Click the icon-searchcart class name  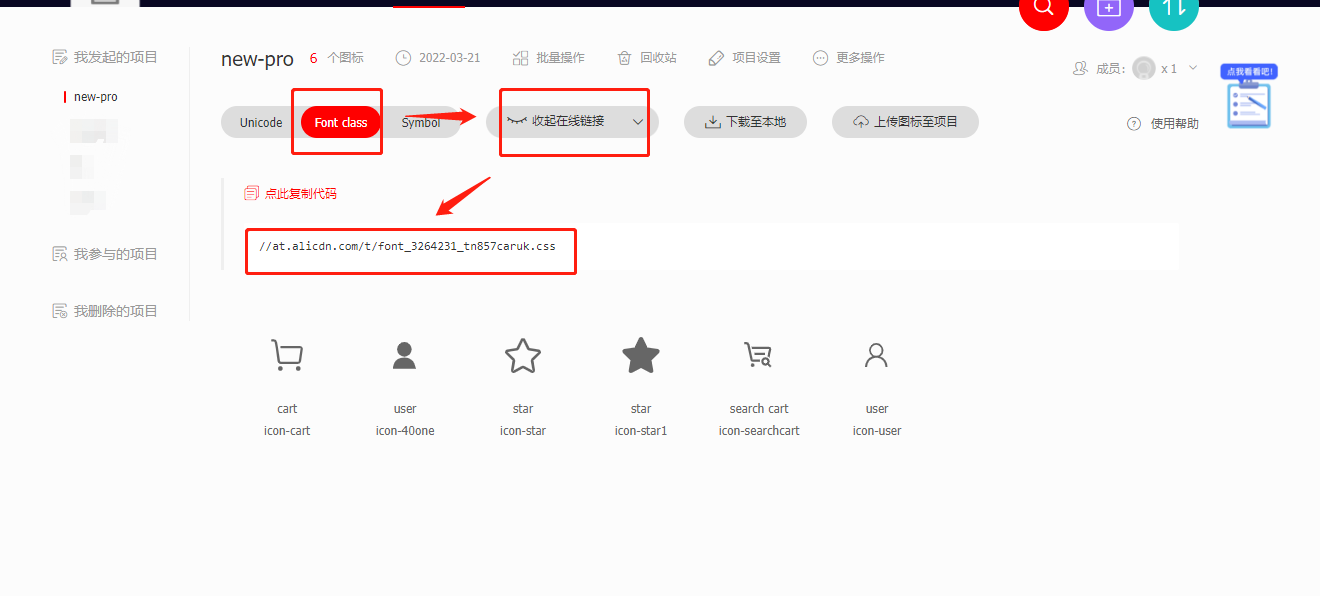coord(759,431)
